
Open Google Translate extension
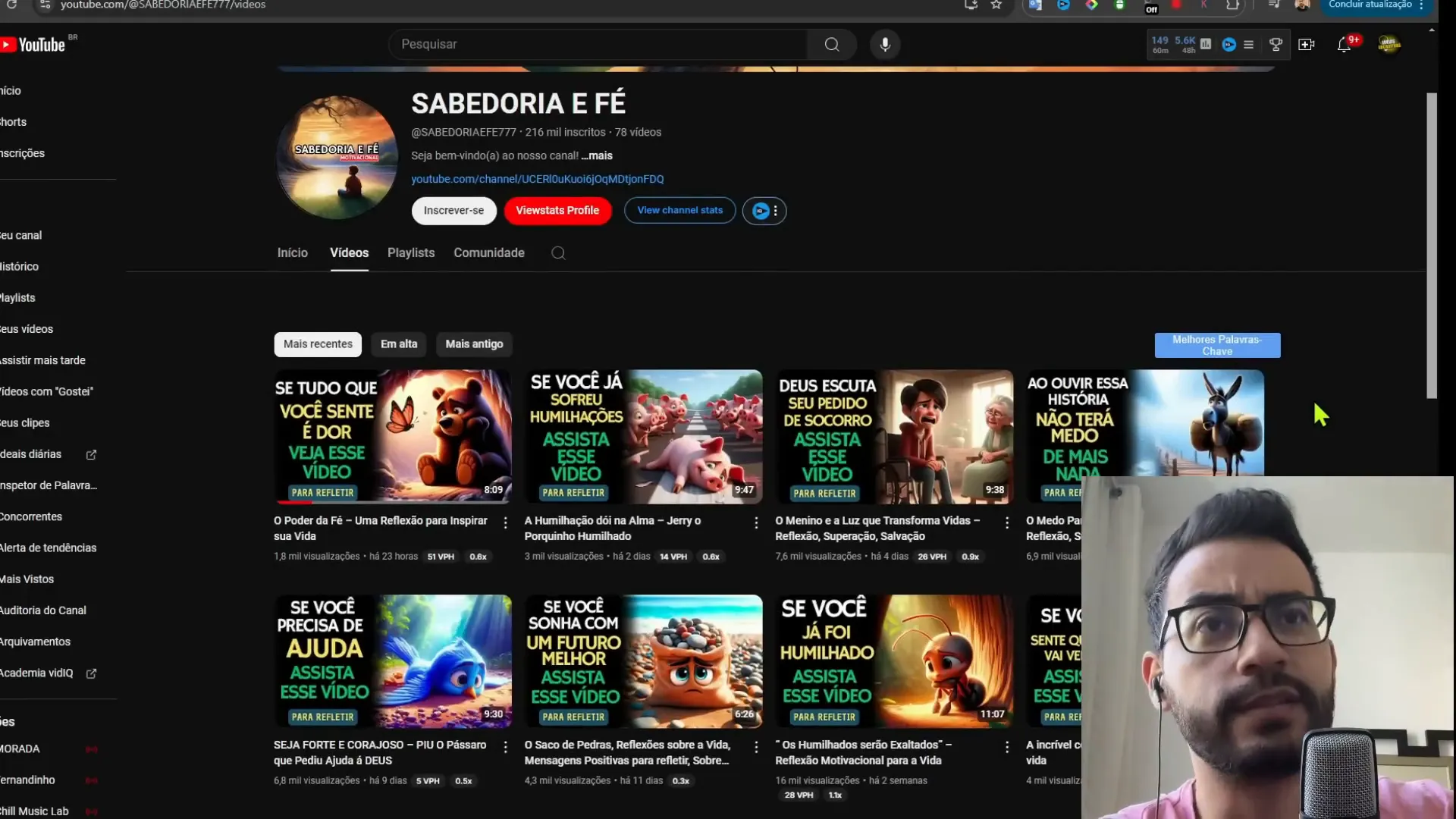[x=1035, y=5]
